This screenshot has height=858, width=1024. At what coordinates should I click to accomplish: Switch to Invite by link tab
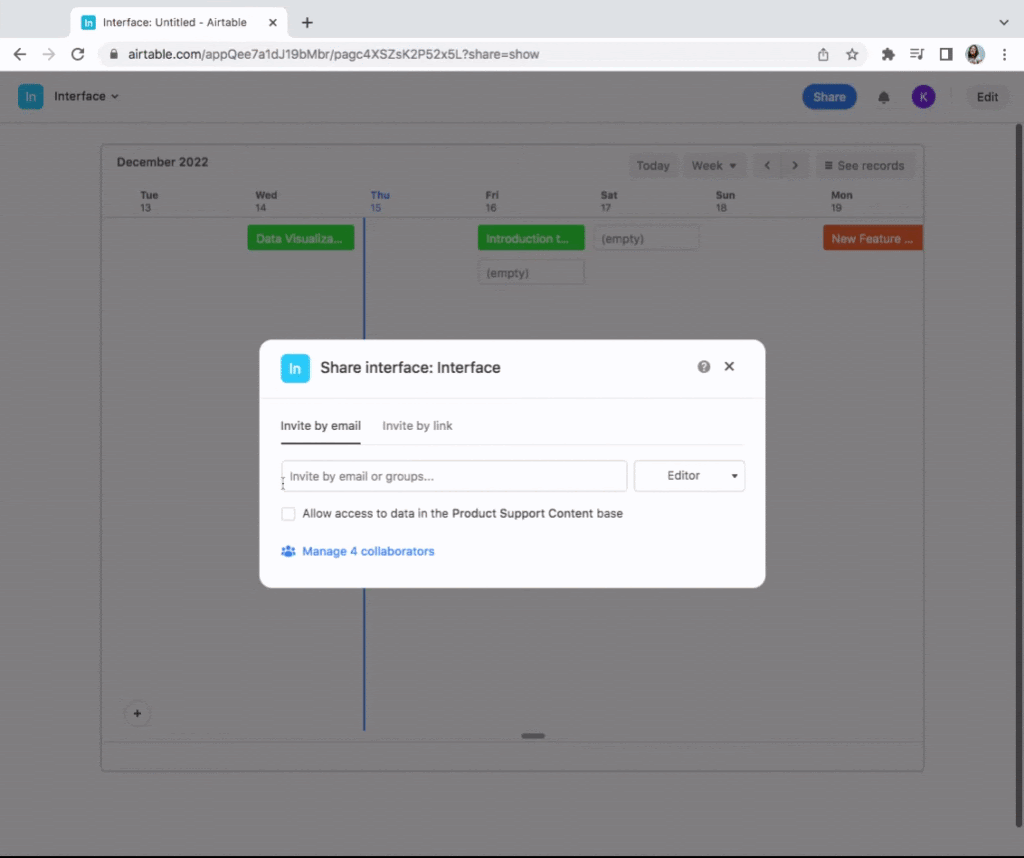pyautogui.click(x=417, y=426)
